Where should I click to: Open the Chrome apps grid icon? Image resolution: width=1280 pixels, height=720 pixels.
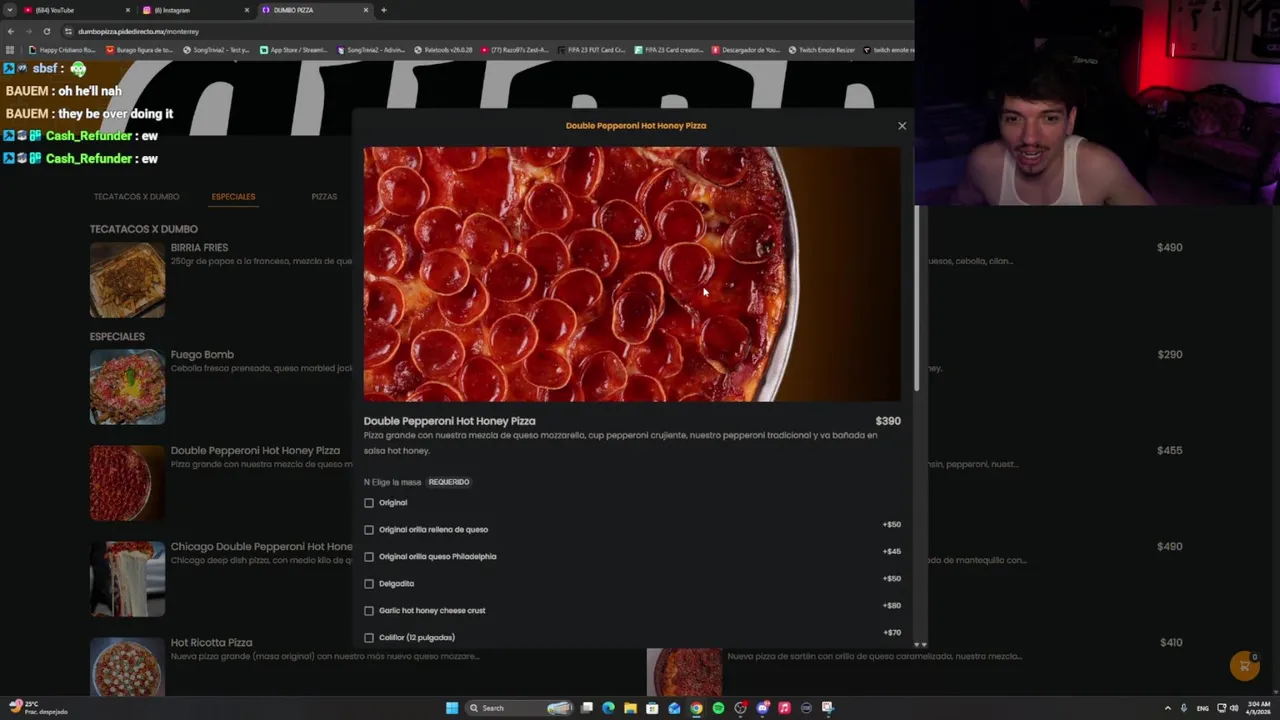tap(10, 50)
